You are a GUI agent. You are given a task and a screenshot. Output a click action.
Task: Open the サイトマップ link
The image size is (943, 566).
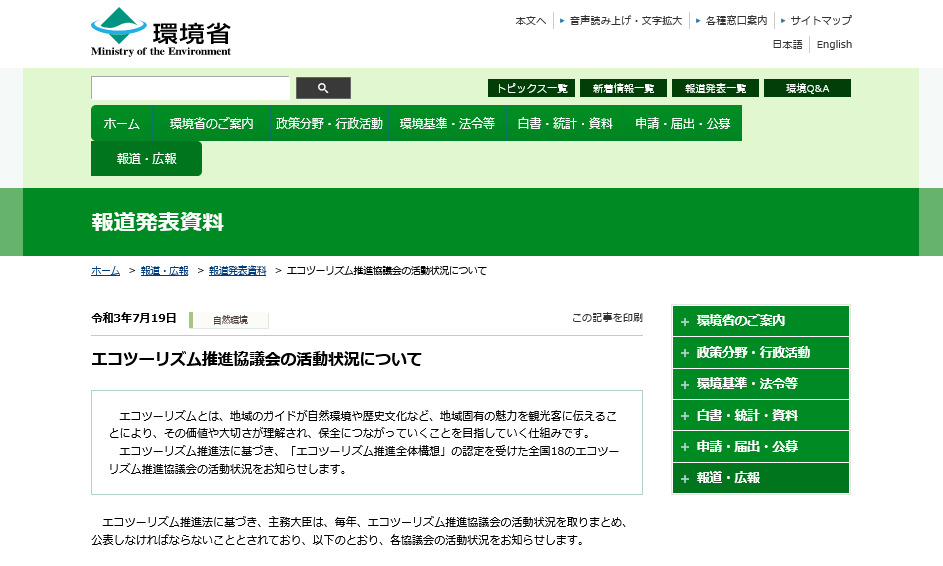click(820, 20)
